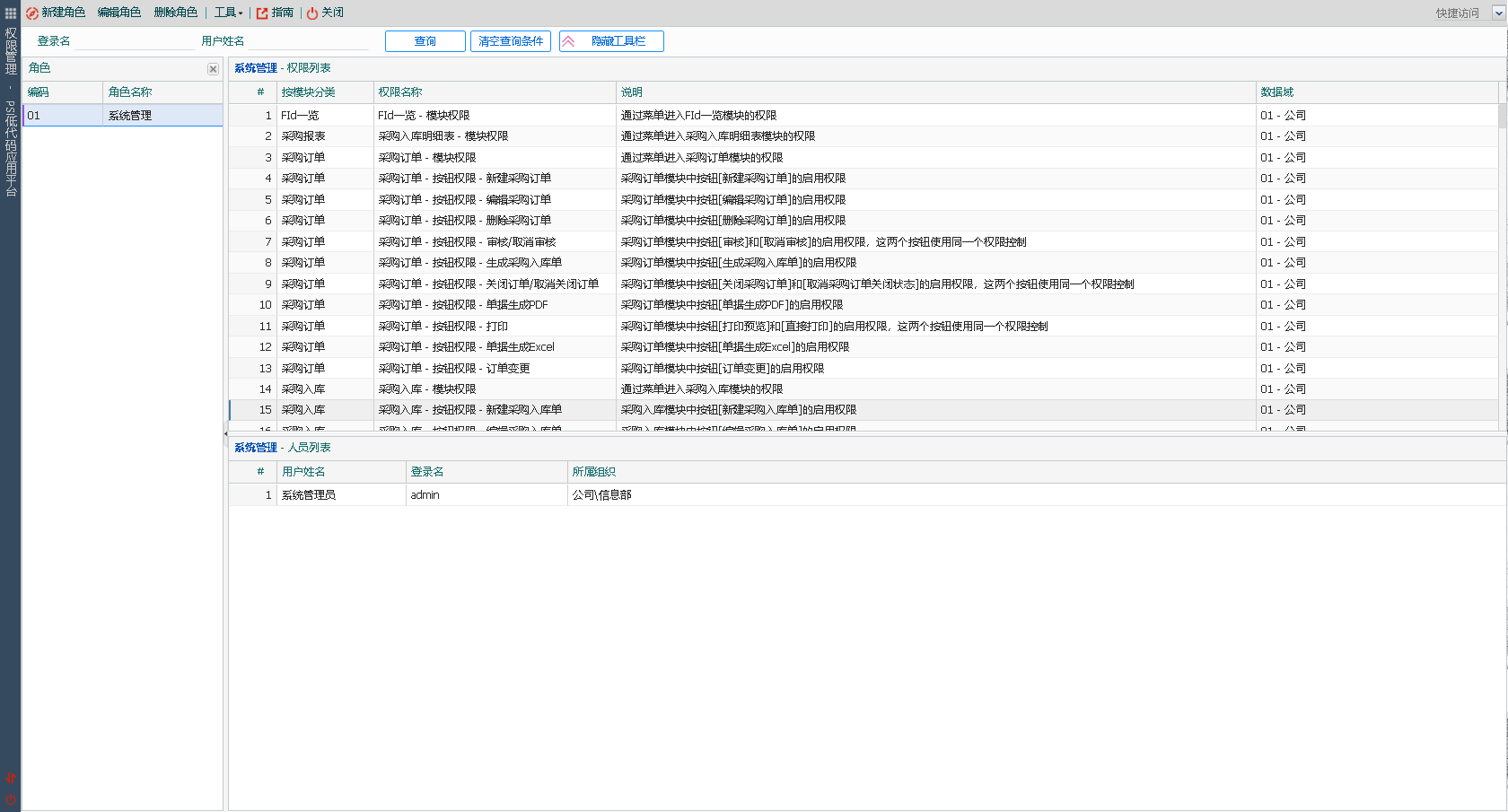1508x812 pixels.
Task: Click the red swap arrows icon in sidebar
Action: (11, 778)
